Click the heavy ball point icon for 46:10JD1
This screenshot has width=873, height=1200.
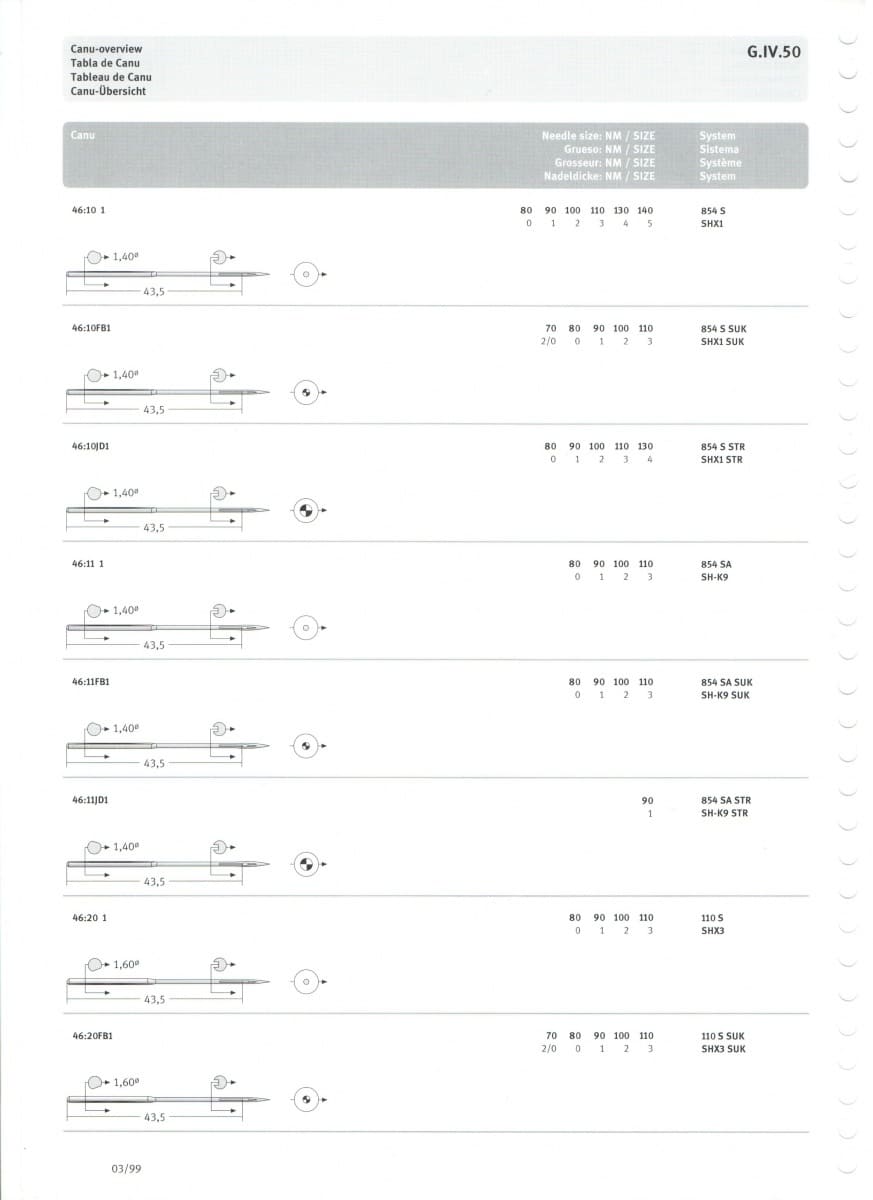click(306, 511)
